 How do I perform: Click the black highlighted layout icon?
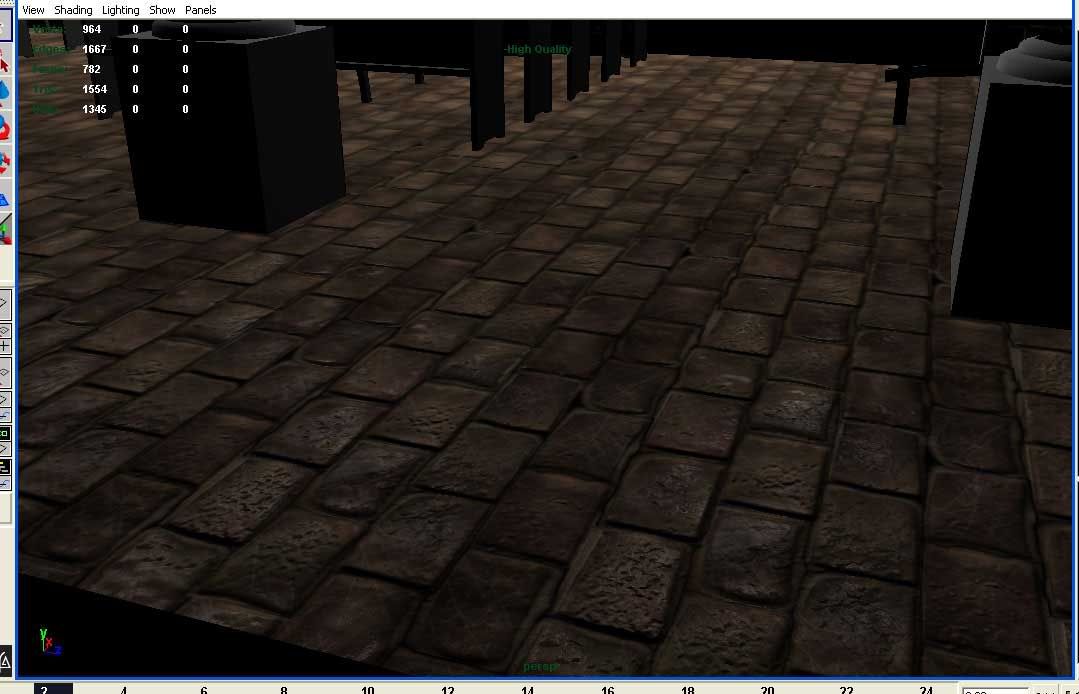tap(5, 466)
